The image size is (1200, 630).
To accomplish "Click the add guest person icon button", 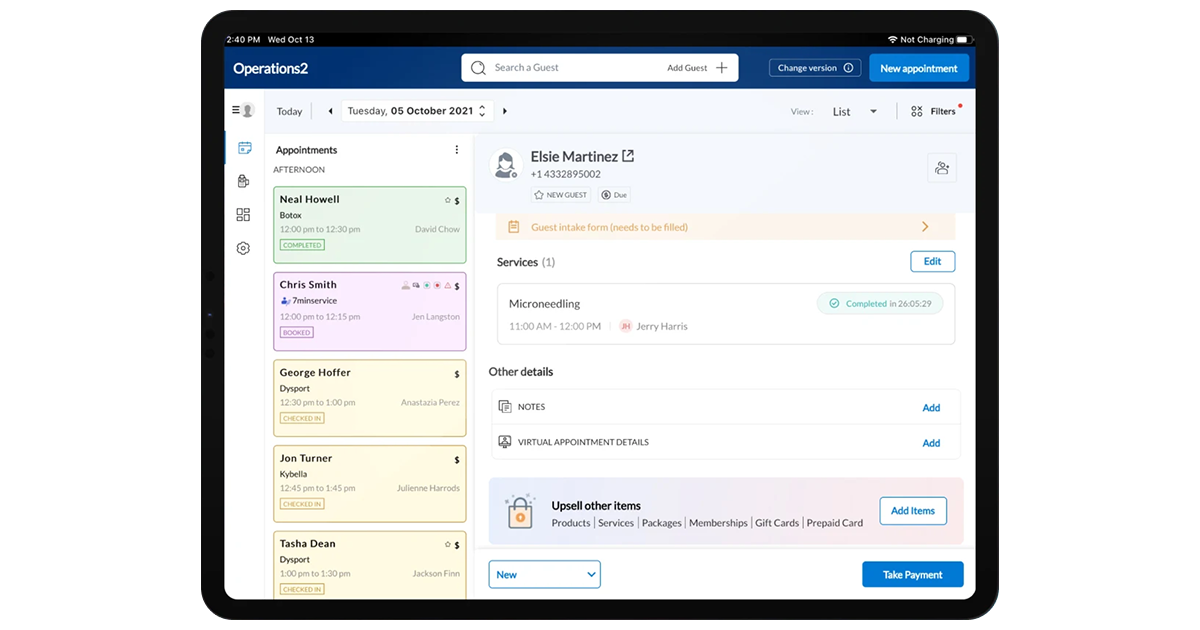I will pyautogui.click(x=942, y=168).
